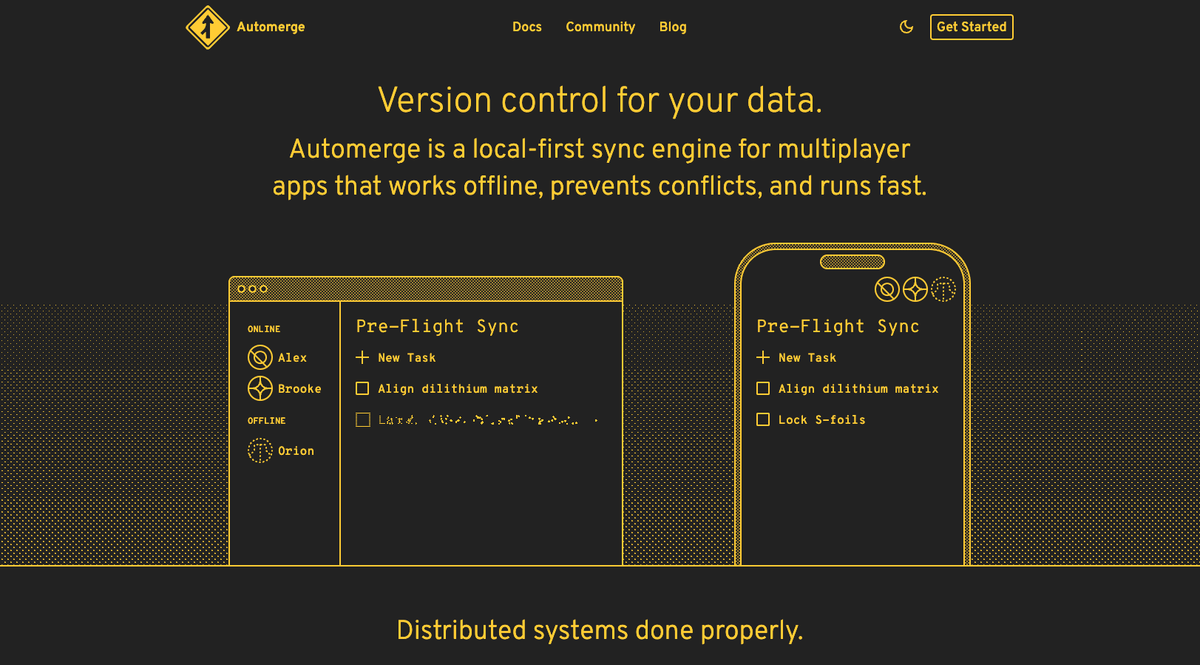
Task: Click the ONLINE section label in the sidebar
Action: coord(264,329)
